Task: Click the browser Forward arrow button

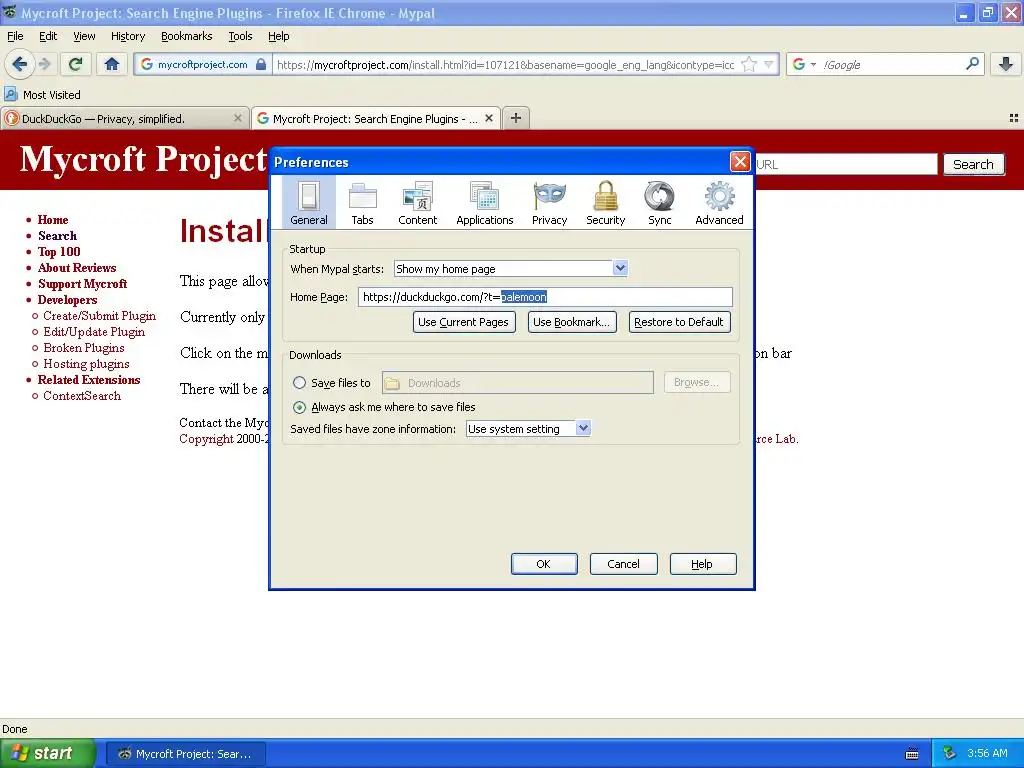Action: (44, 64)
